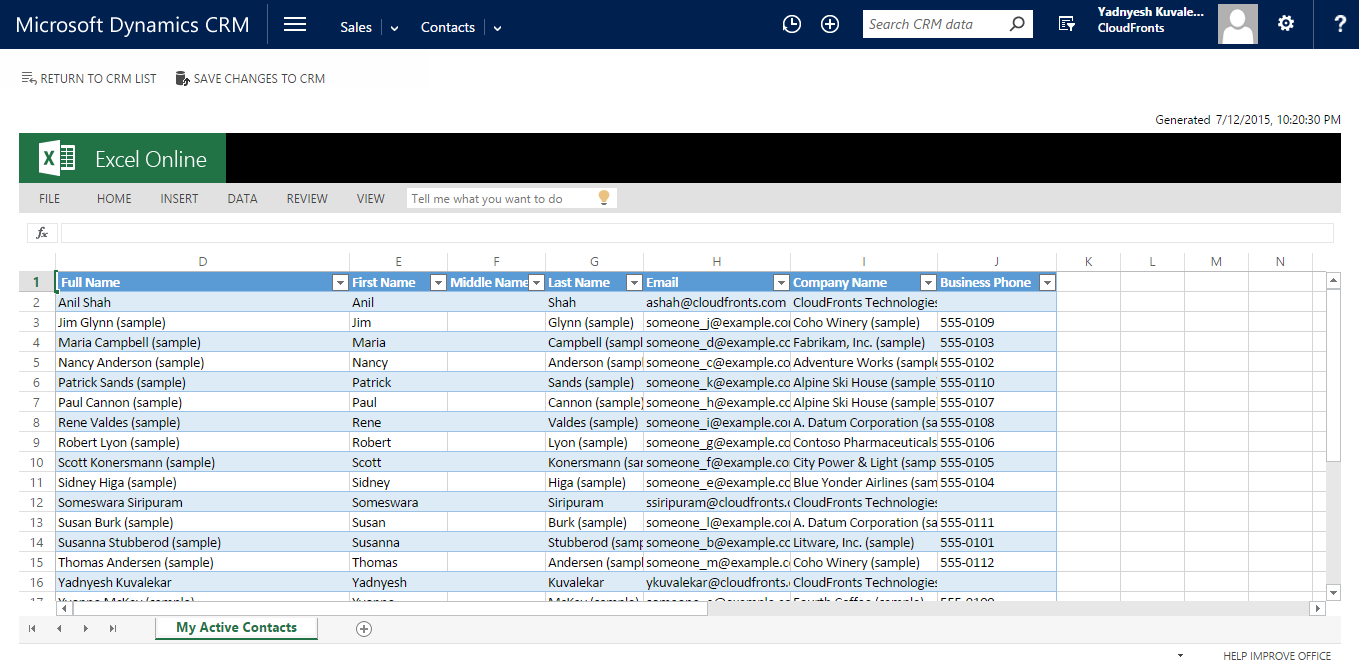The height and width of the screenshot is (666, 1359).
Task: Select the Maria Campbell (sample) cell
Action: click(x=203, y=342)
